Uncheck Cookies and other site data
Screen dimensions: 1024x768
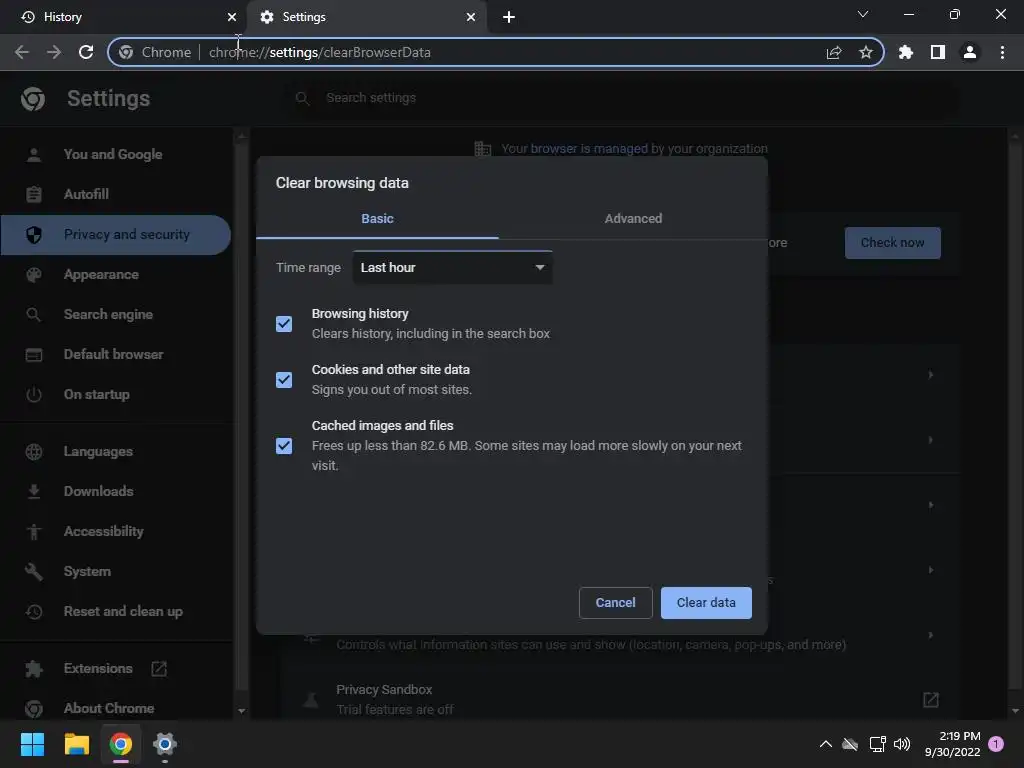coord(284,379)
